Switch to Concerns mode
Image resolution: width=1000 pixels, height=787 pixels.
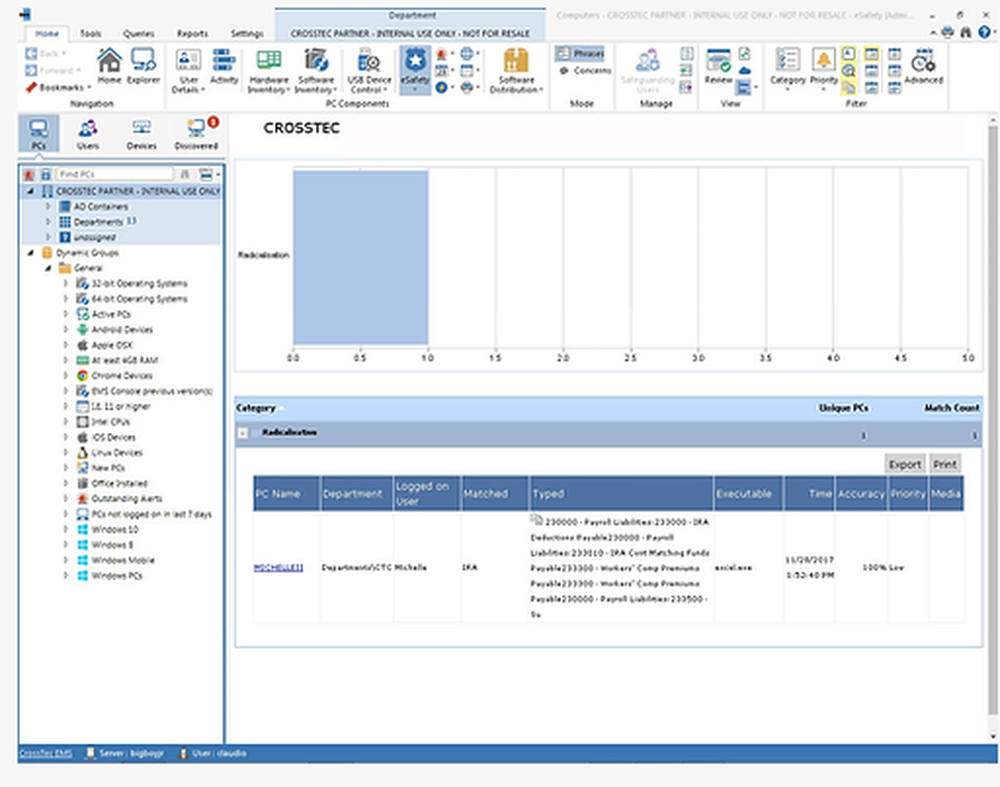(585, 71)
